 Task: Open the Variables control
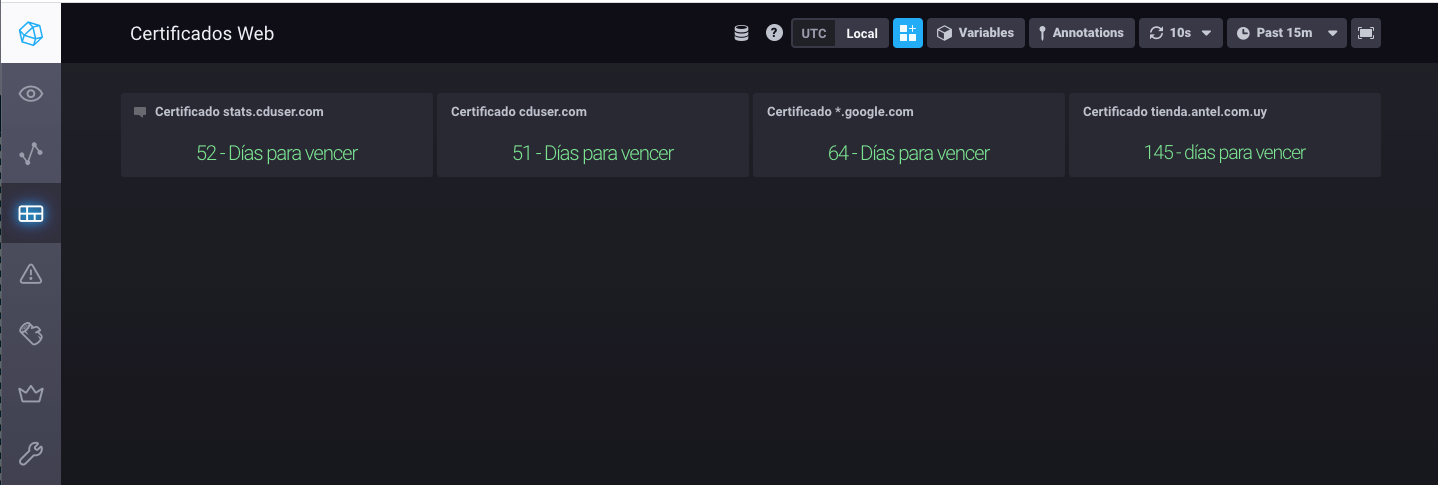click(x=976, y=33)
